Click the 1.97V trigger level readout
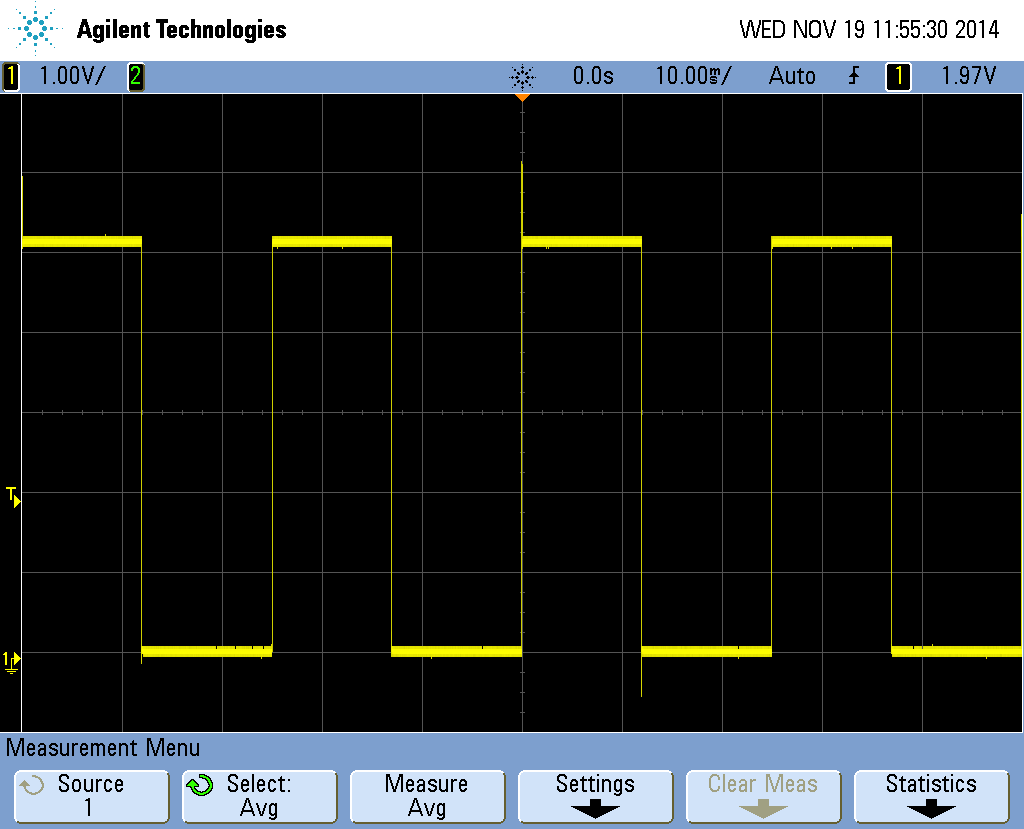The height and width of the screenshot is (829, 1024). [968, 76]
